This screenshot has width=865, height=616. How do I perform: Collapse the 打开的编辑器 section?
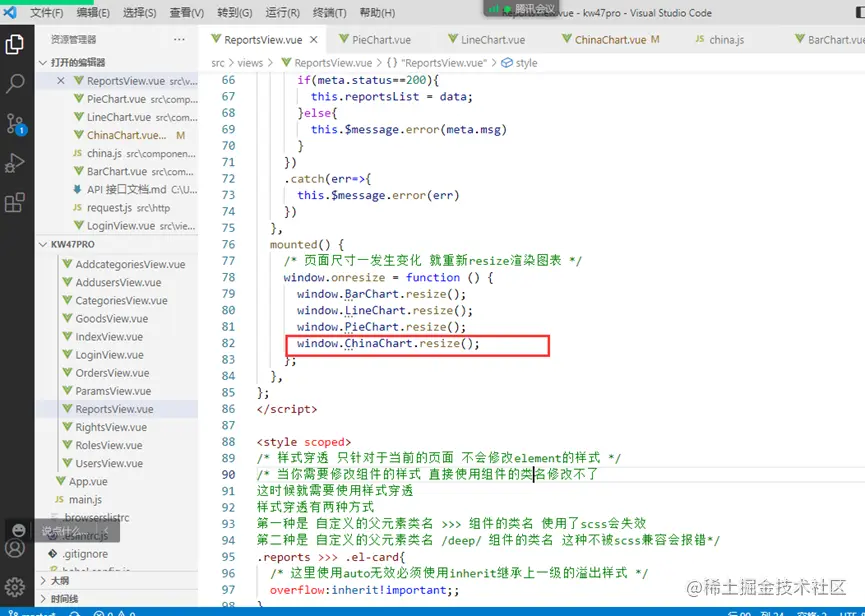[x=116, y=62]
